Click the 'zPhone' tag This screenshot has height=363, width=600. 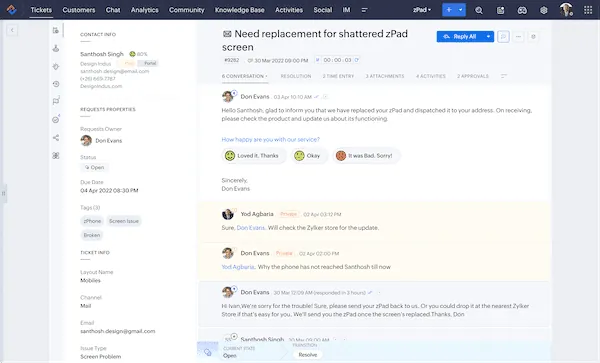92,221
